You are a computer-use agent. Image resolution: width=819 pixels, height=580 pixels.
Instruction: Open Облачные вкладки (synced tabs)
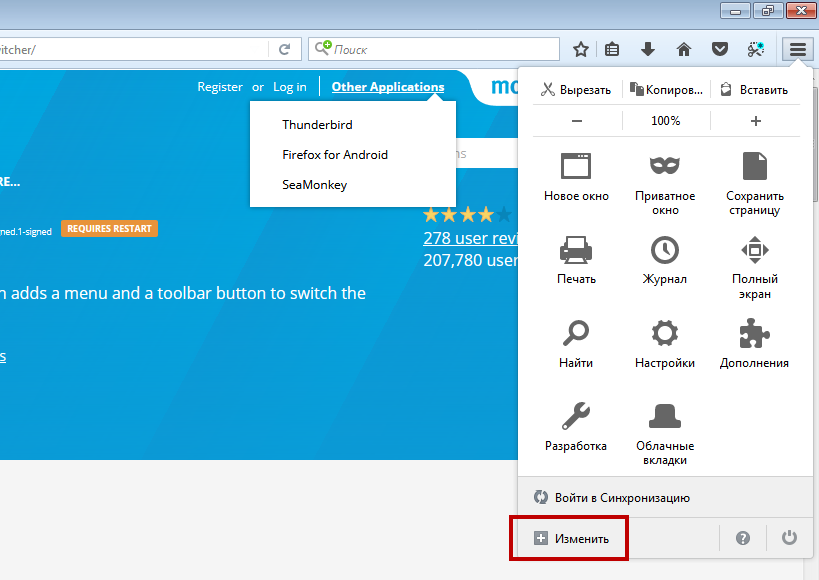665,434
